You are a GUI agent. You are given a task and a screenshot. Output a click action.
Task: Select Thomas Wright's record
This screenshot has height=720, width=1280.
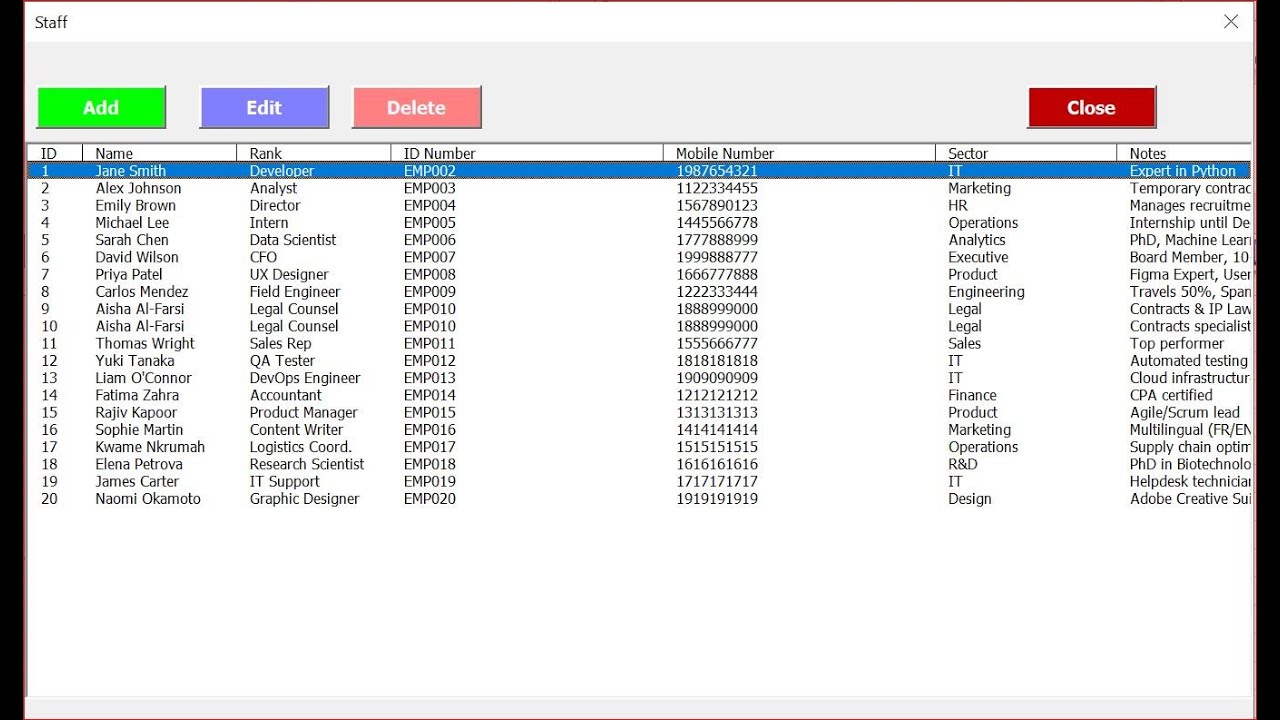639,343
